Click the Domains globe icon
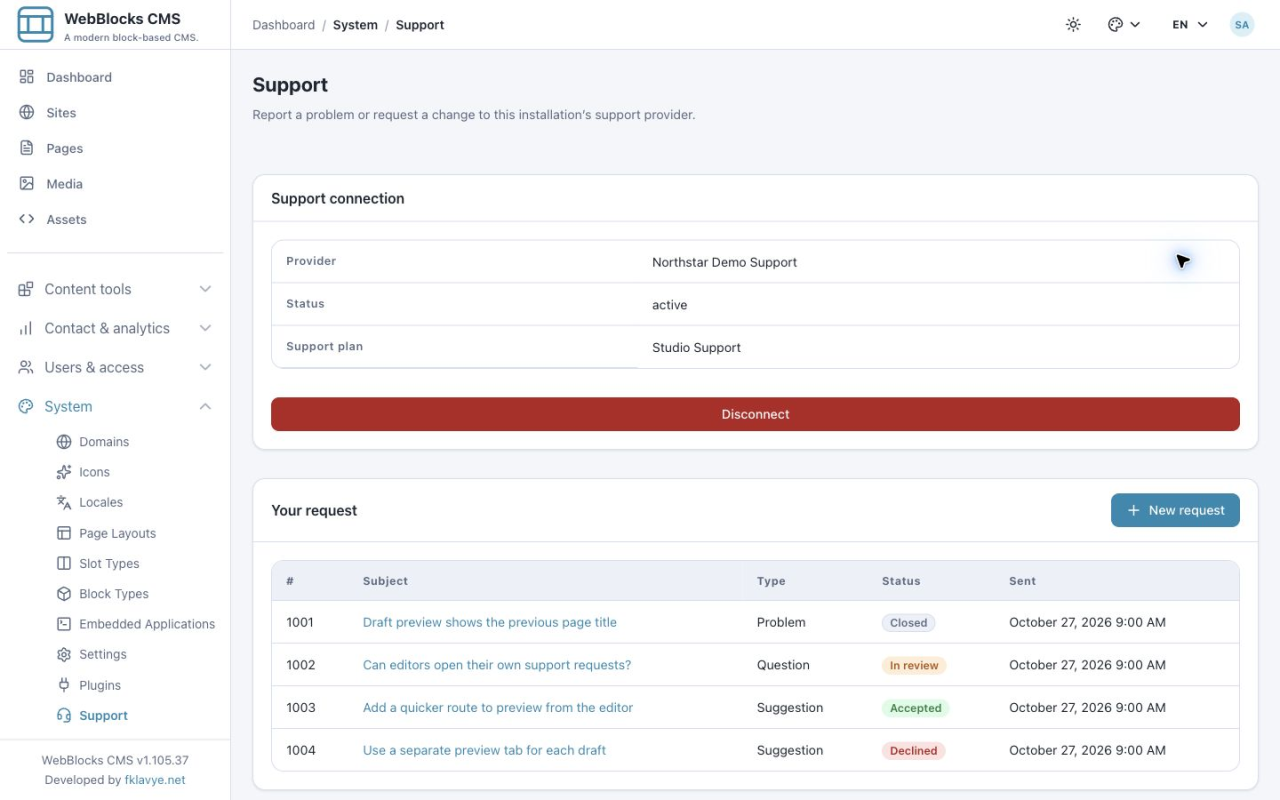 (x=64, y=442)
